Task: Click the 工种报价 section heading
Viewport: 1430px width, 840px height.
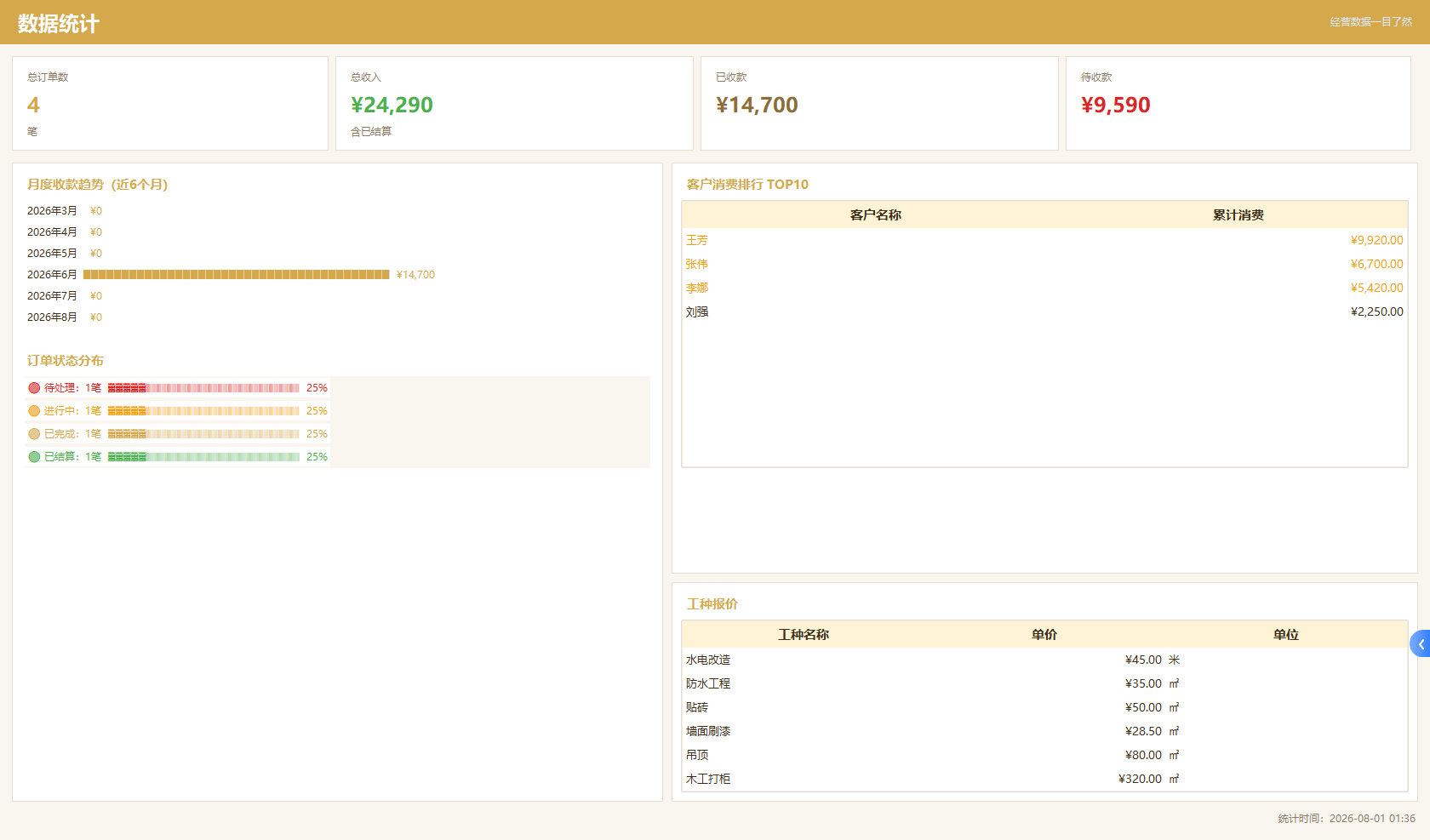Action: pyautogui.click(x=712, y=604)
